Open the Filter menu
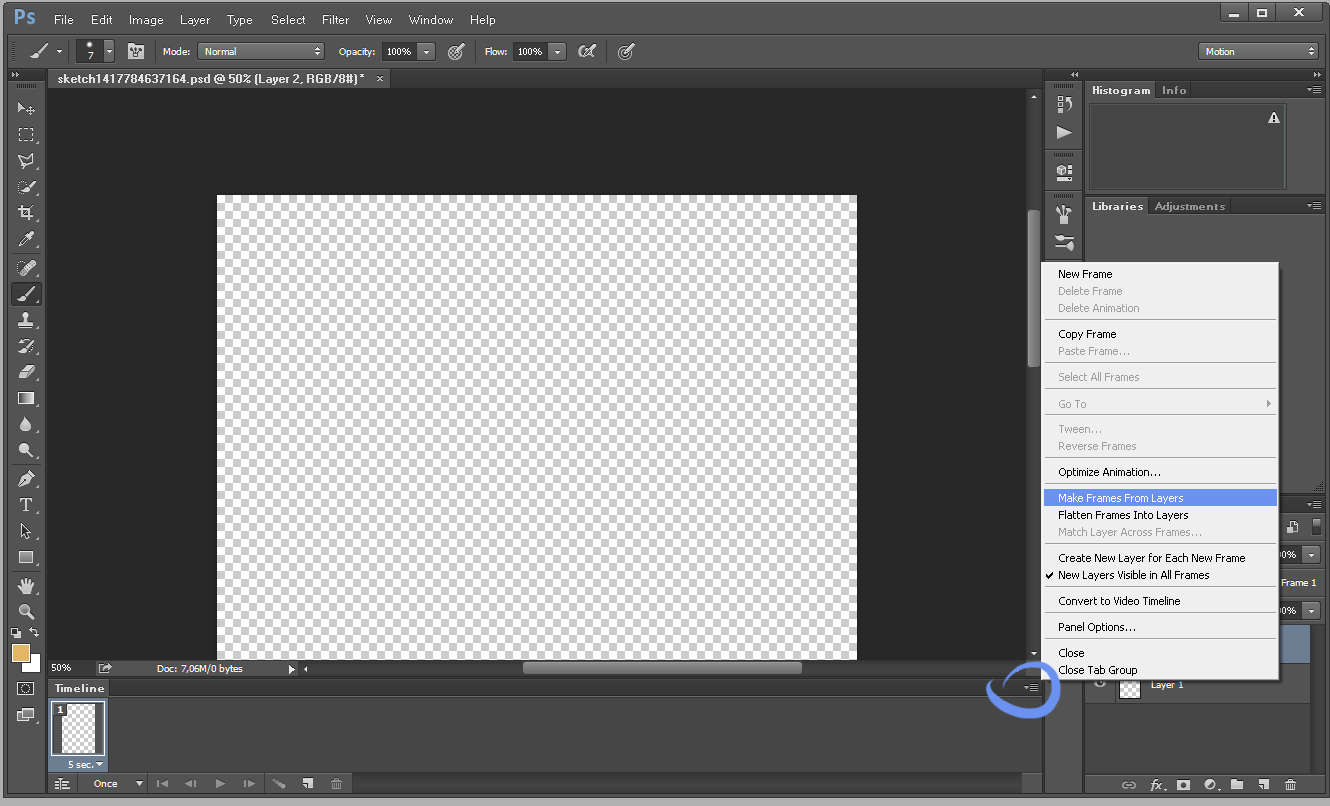 (x=336, y=20)
